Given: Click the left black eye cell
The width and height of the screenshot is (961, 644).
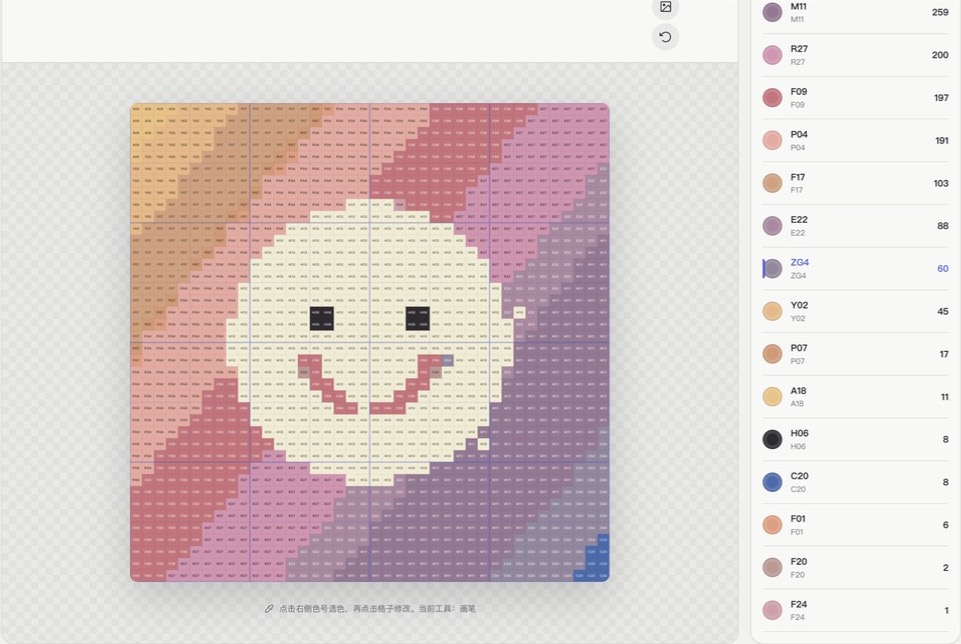Looking at the screenshot, I should pos(322,318).
